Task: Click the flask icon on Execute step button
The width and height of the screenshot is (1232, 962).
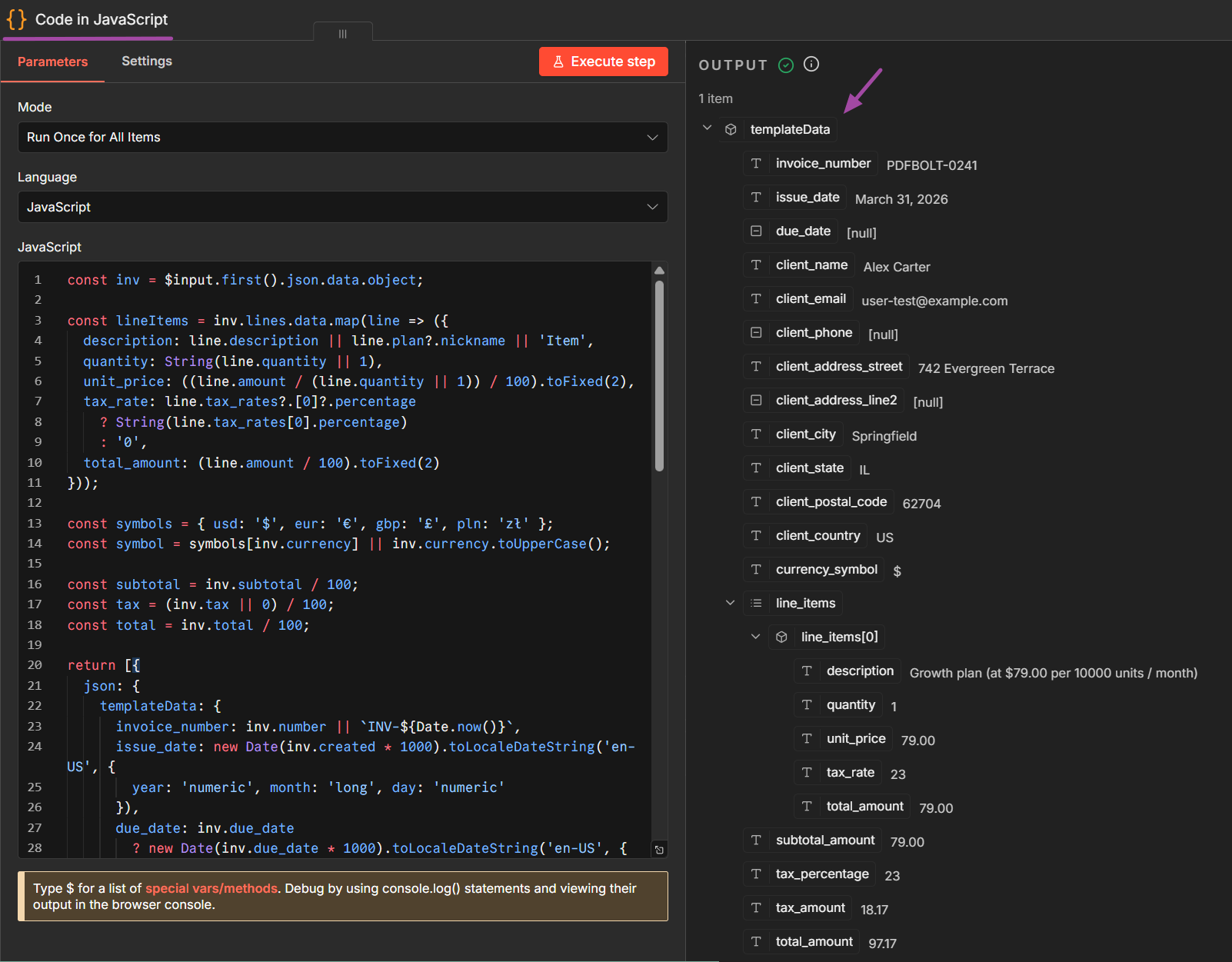Action: (558, 62)
